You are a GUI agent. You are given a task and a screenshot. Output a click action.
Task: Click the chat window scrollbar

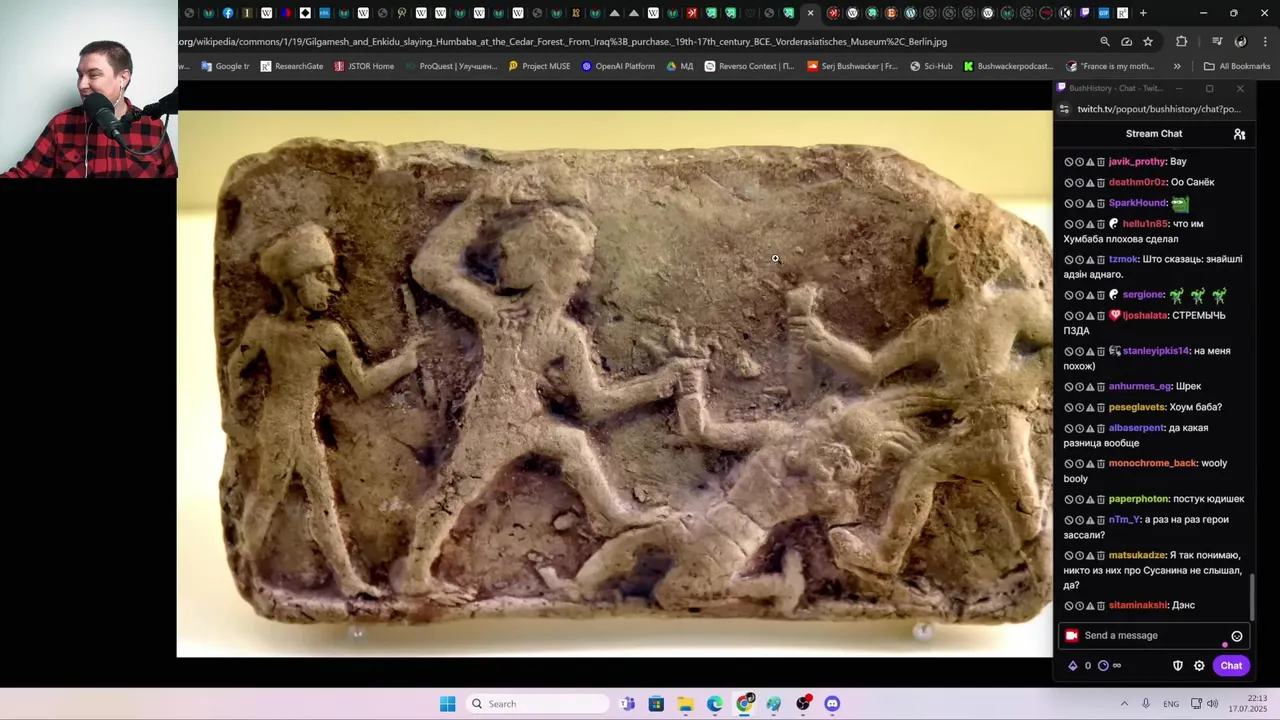point(1251,596)
